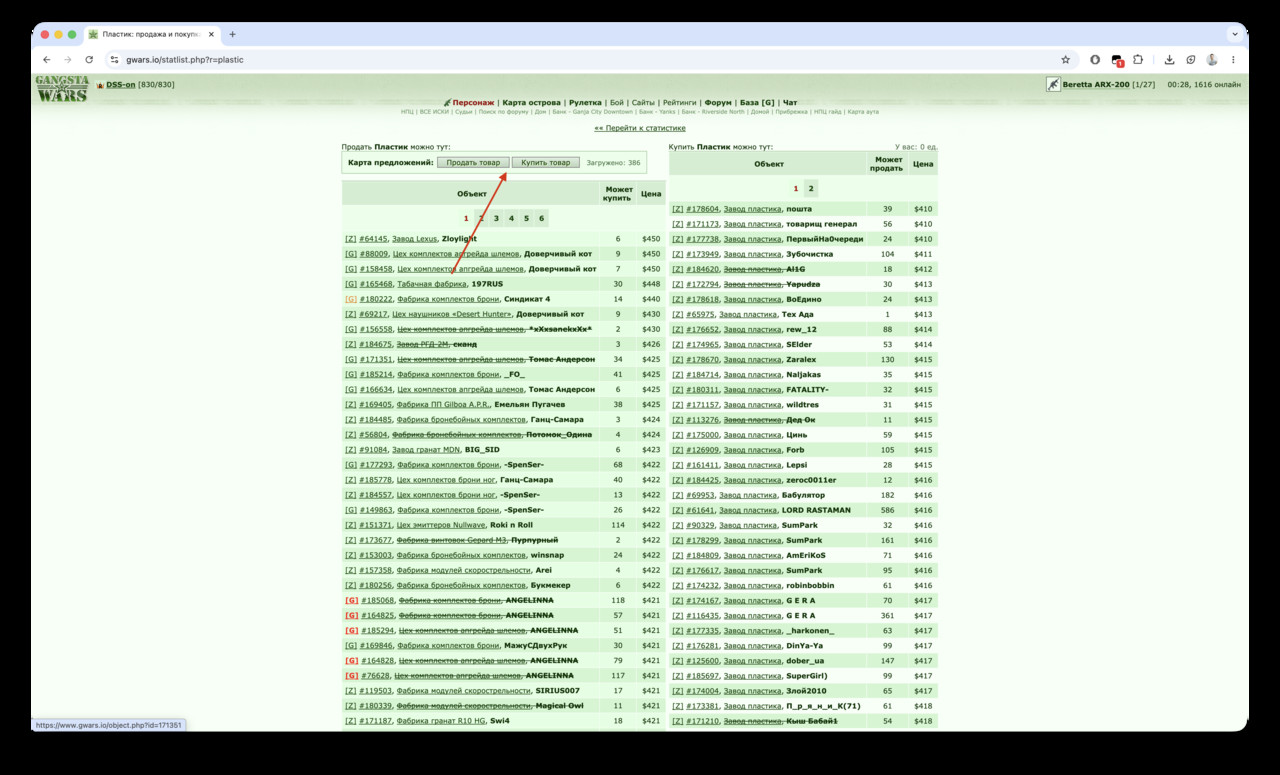Click the extension icon with red badge 1

[1117, 60]
